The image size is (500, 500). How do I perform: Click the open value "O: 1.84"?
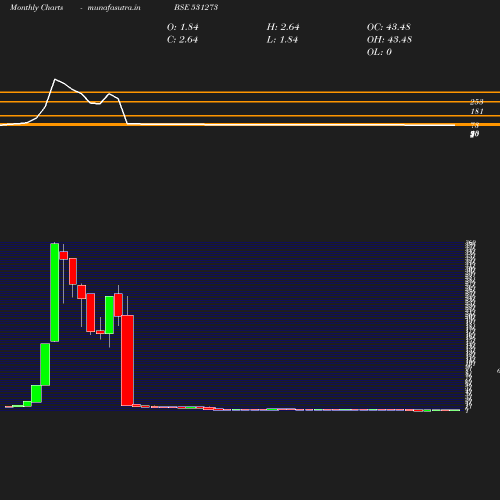pos(182,27)
